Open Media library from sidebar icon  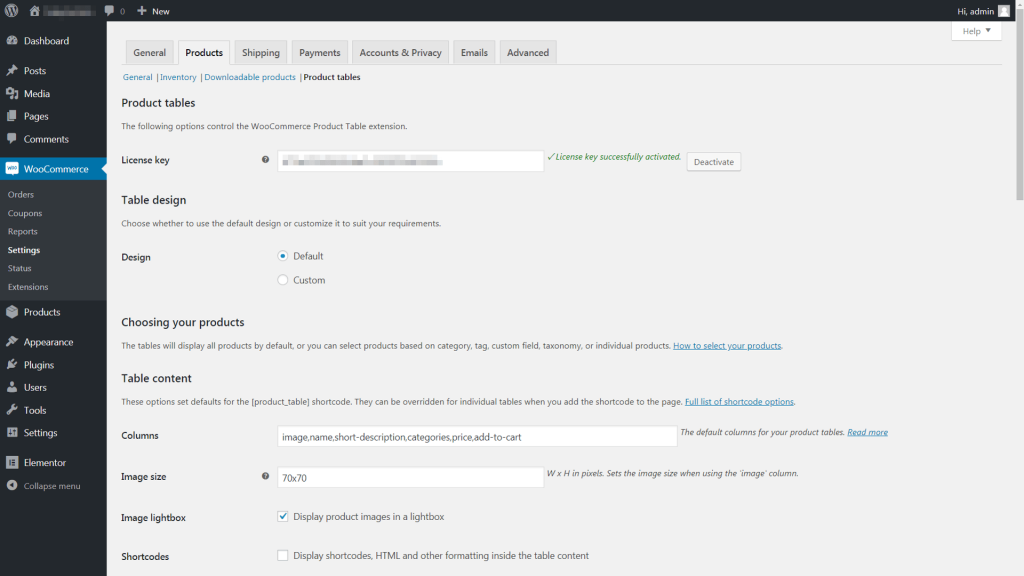pyautogui.click(x=12, y=94)
